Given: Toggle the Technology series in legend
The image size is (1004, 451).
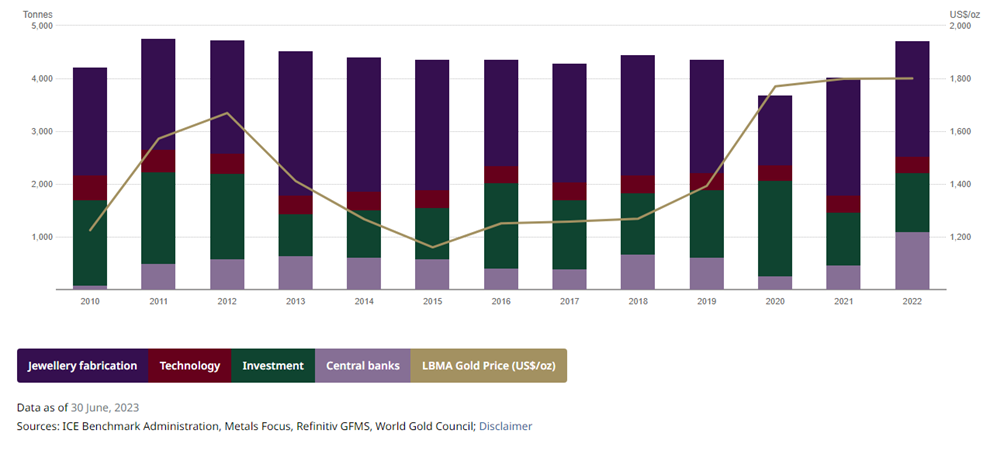Looking at the screenshot, I should click(189, 366).
